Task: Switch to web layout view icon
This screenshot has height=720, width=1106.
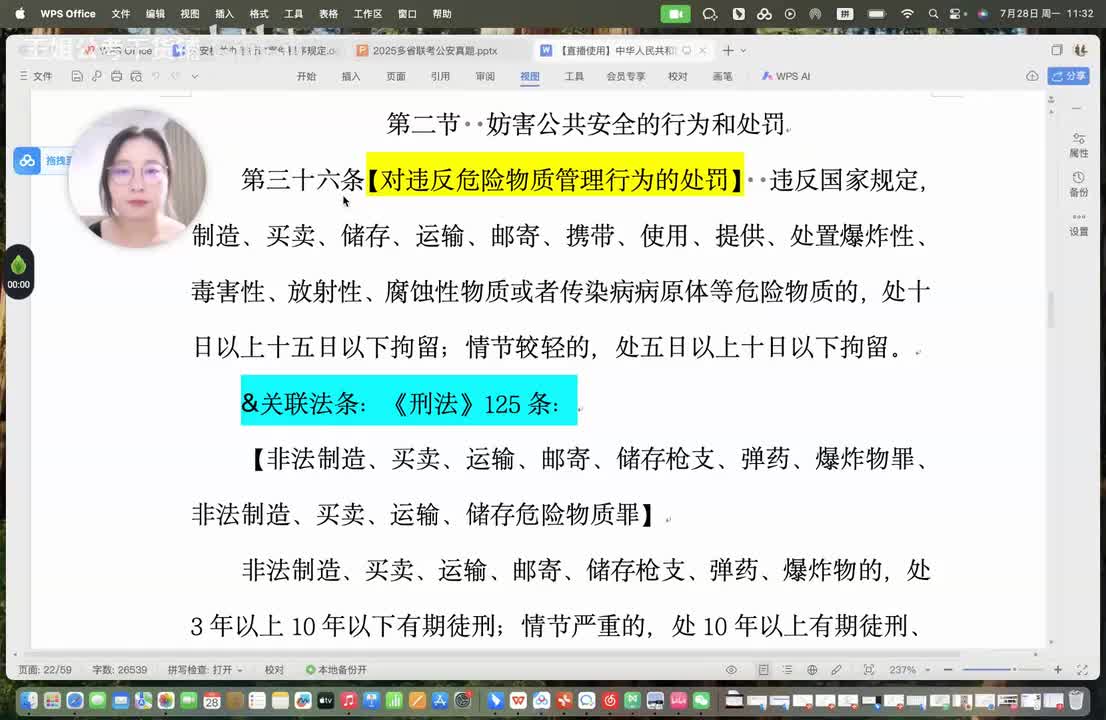Action: click(812, 670)
